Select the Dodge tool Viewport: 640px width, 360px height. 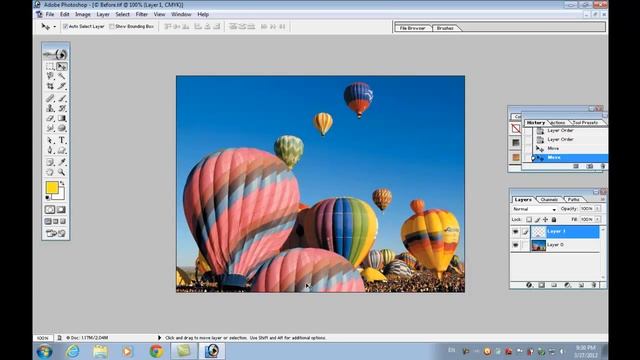point(62,128)
